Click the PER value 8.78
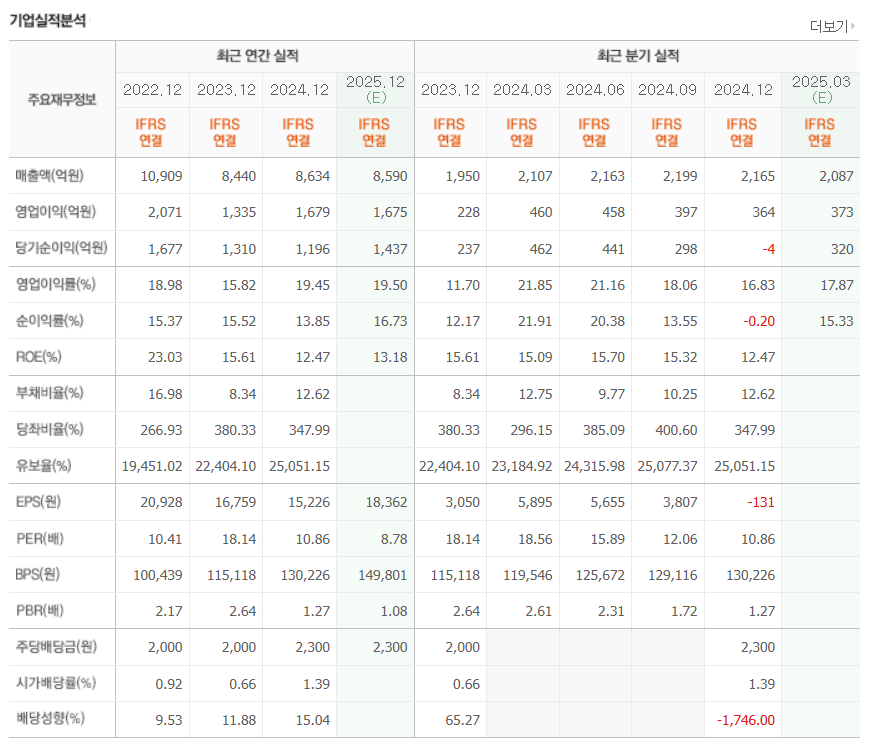This screenshot has height=746, width=869. [x=394, y=539]
